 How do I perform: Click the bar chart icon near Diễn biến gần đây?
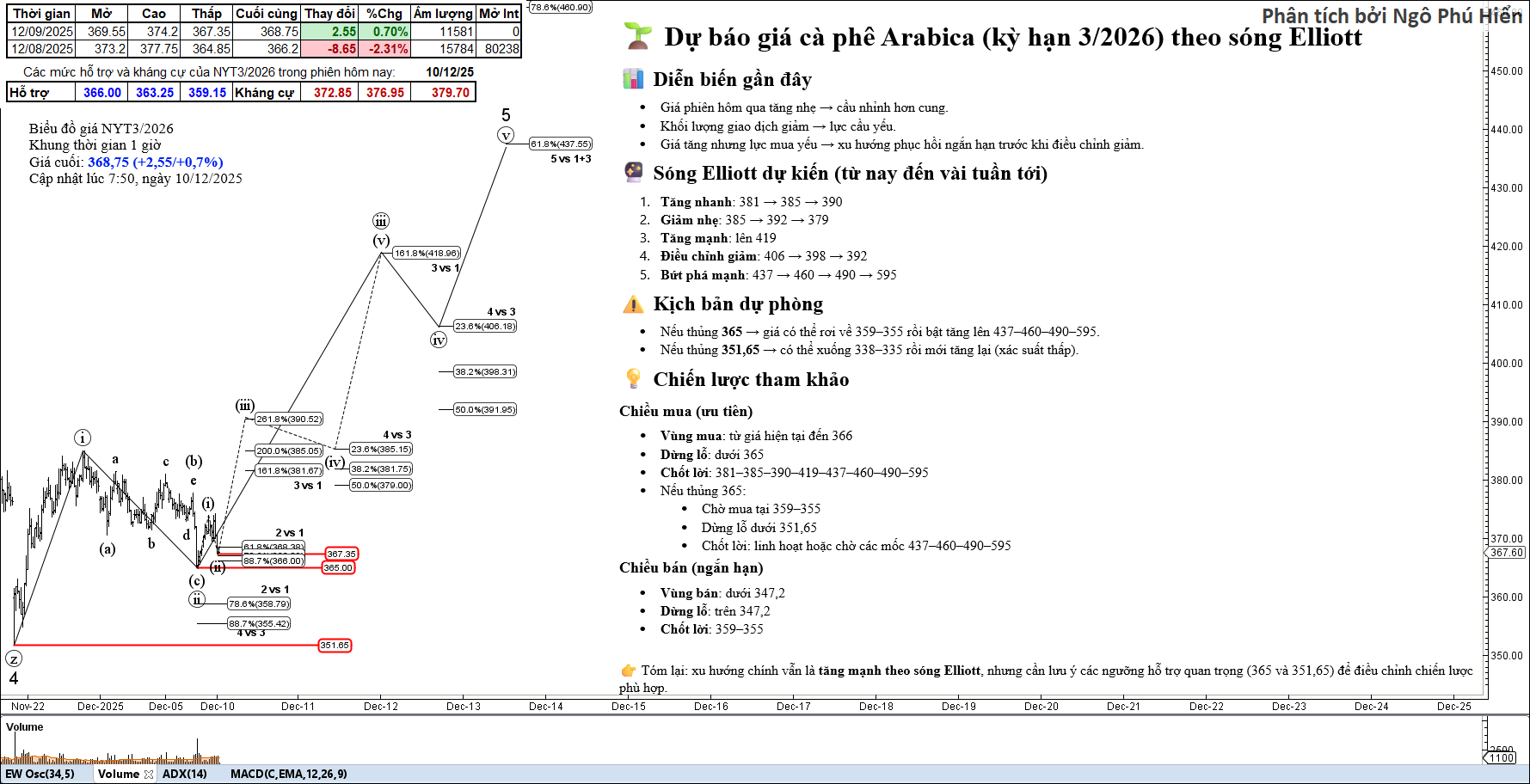pos(633,79)
